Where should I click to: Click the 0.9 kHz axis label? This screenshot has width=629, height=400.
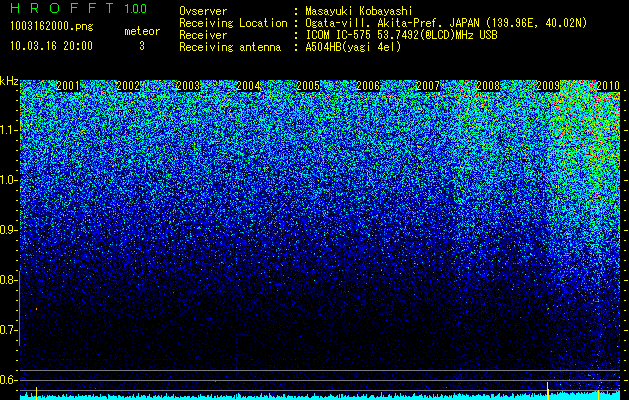coord(9,230)
